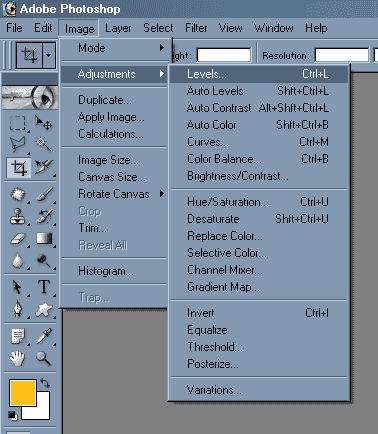Swap foreground and background colors
Image resolution: width=378 pixels, height=434 pixels.
(45, 383)
